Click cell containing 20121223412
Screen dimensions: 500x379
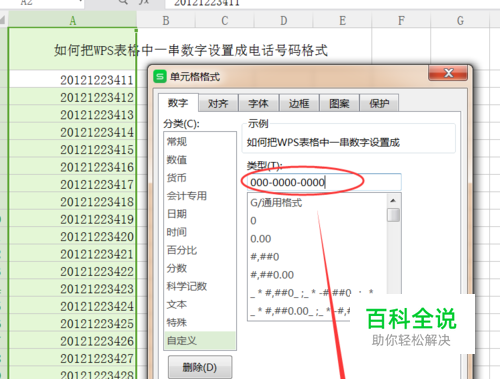click(x=73, y=97)
